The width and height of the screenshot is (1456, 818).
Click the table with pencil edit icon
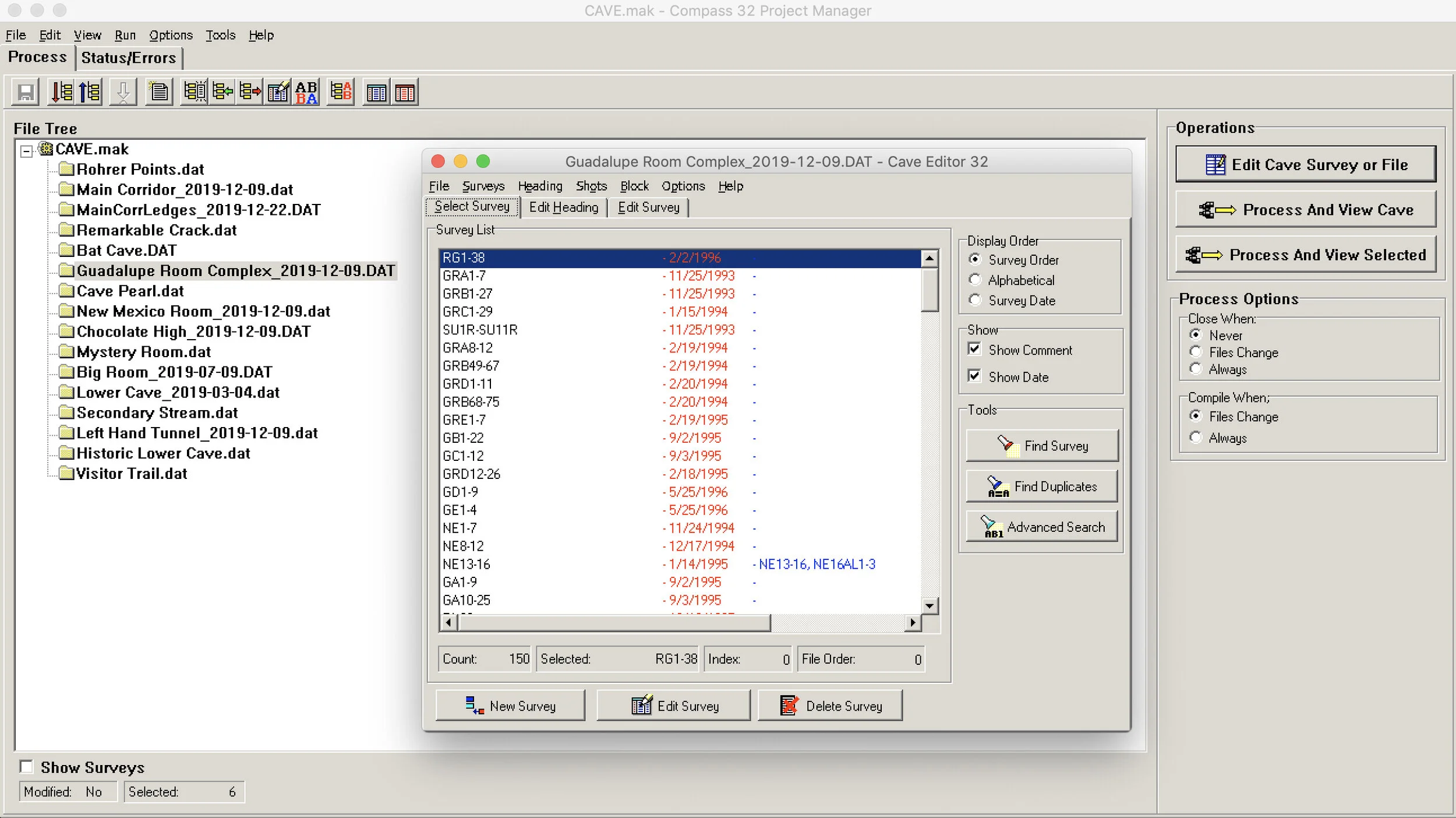(x=278, y=92)
